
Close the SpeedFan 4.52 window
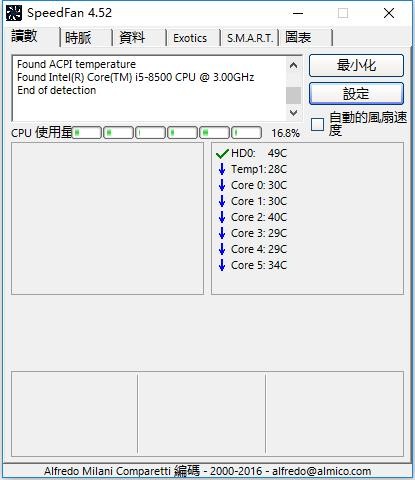coord(389,13)
